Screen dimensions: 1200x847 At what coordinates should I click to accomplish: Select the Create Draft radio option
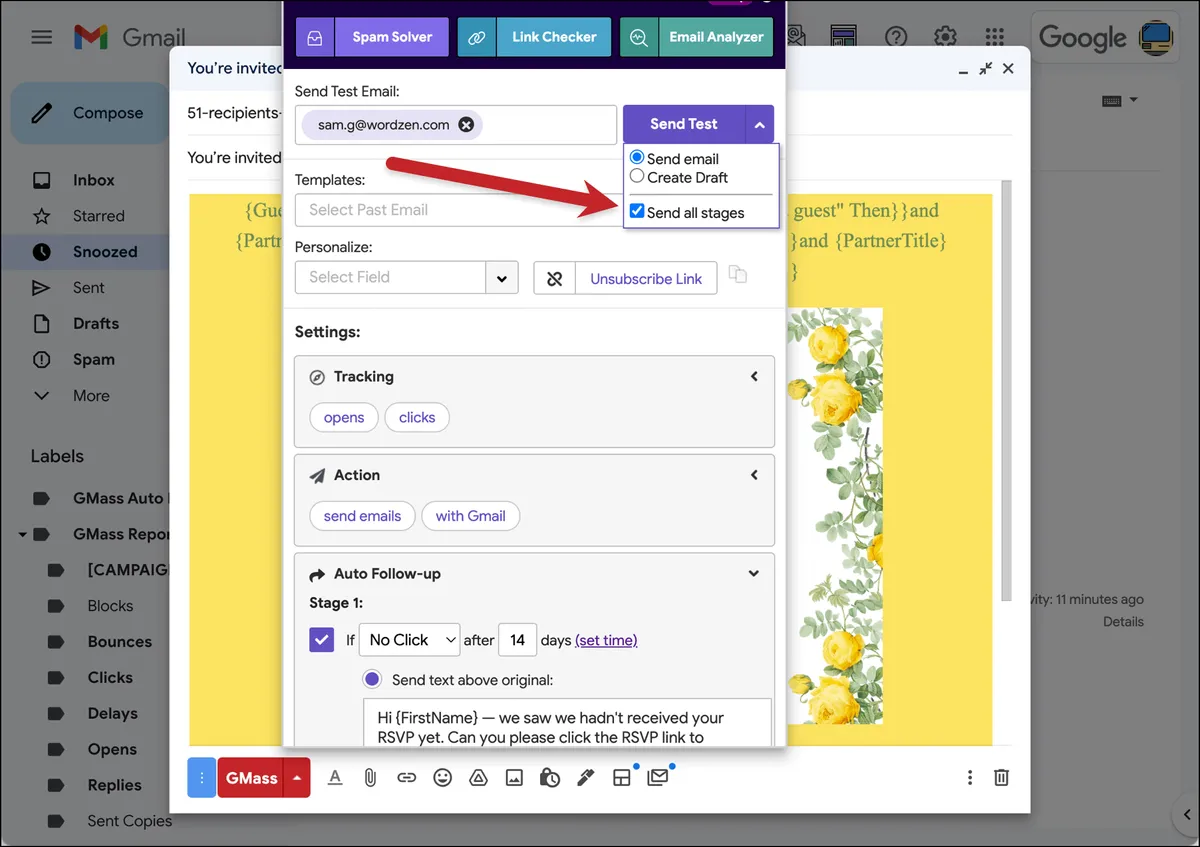pyautogui.click(x=637, y=176)
